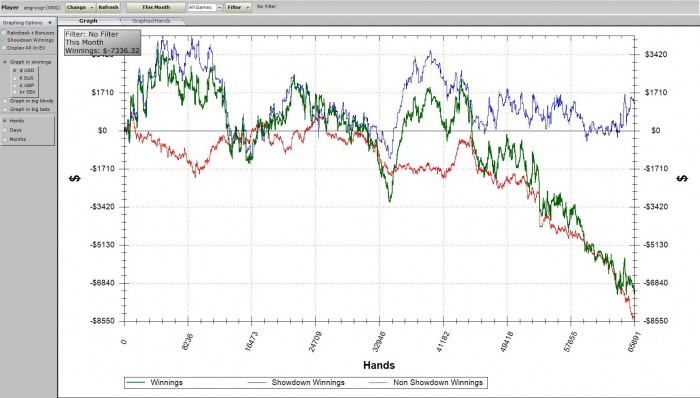Viewport: 700px width, 398px height.
Task: Select the Graph in big bets option
Action: pyautogui.click(x=5, y=109)
